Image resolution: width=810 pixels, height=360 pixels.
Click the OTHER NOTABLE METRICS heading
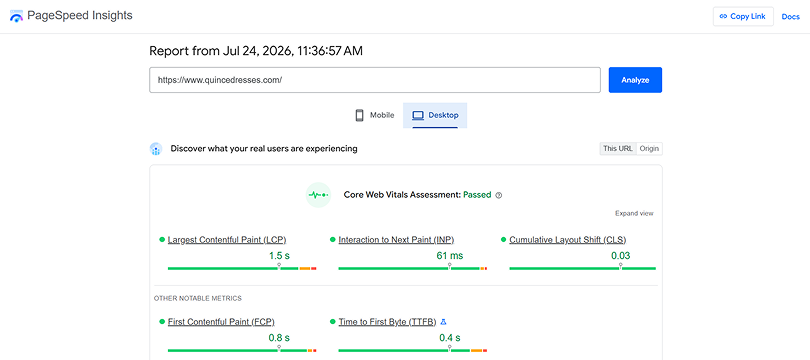(198, 299)
